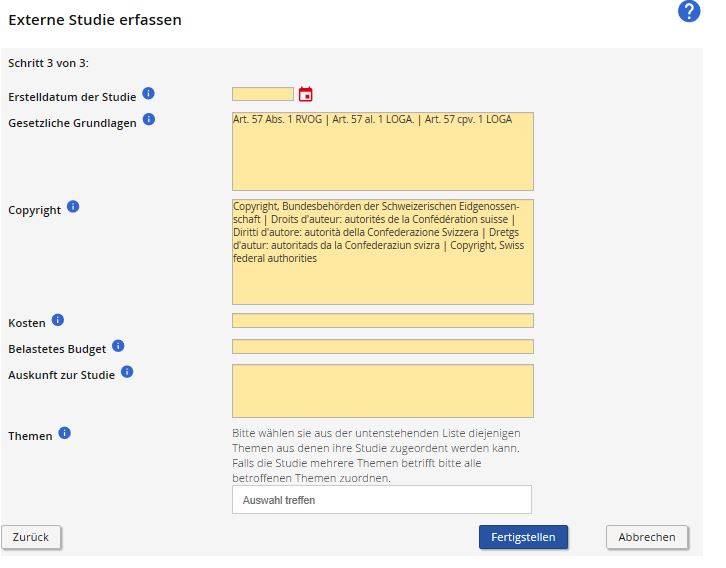Focus the Erstelldatum date input field
Image resolution: width=726 pixels, height=568 pixels.
point(263,94)
